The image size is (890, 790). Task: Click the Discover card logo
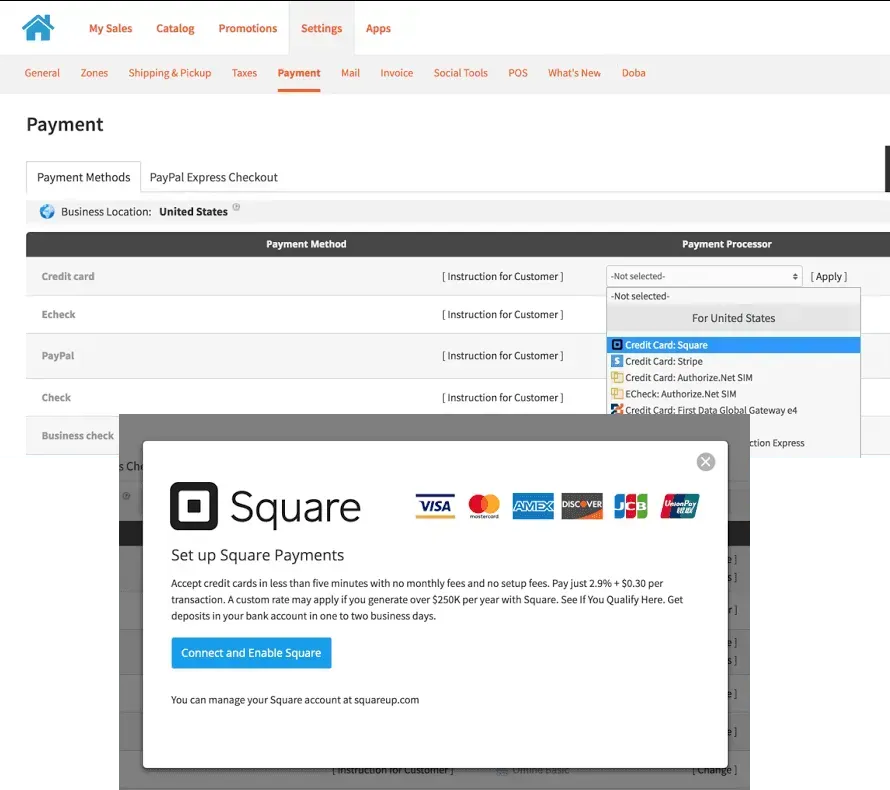582,506
